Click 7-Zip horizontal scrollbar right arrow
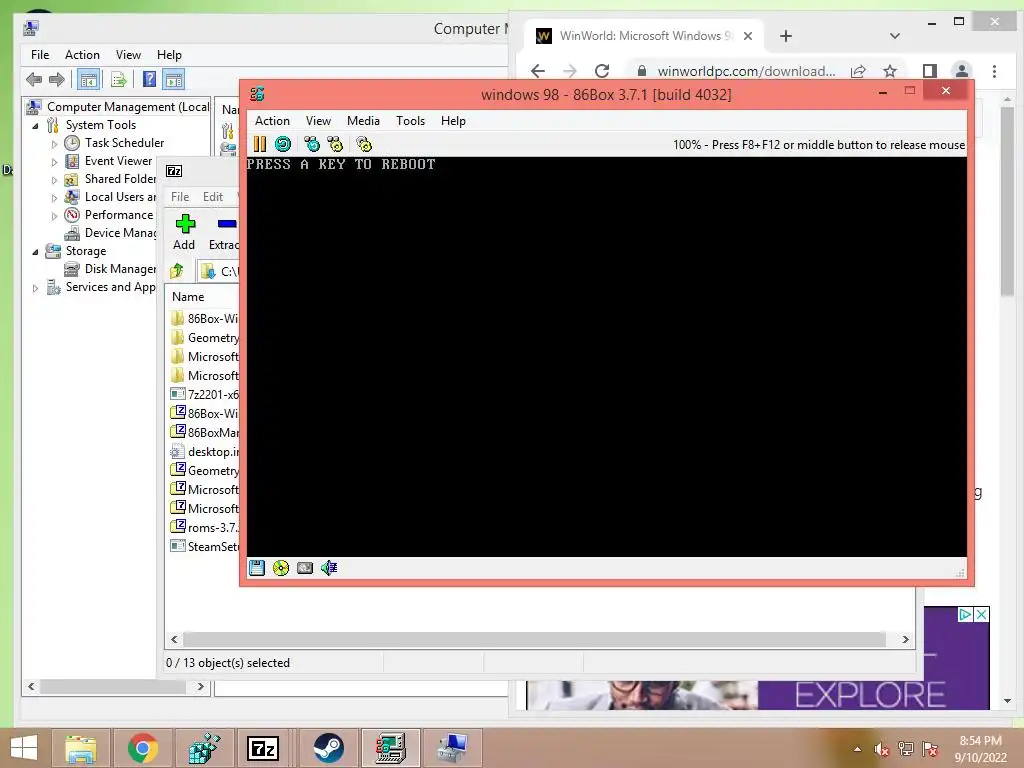 [905, 639]
